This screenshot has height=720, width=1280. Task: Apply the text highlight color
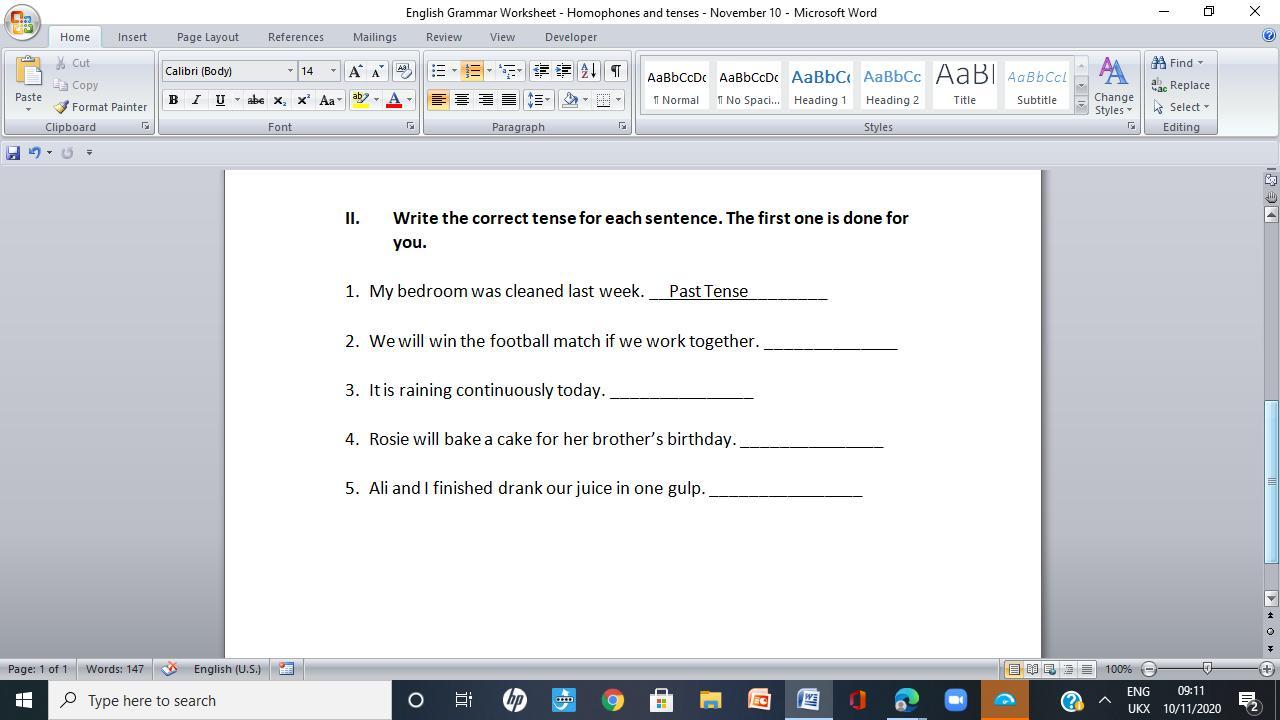[360, 100]
